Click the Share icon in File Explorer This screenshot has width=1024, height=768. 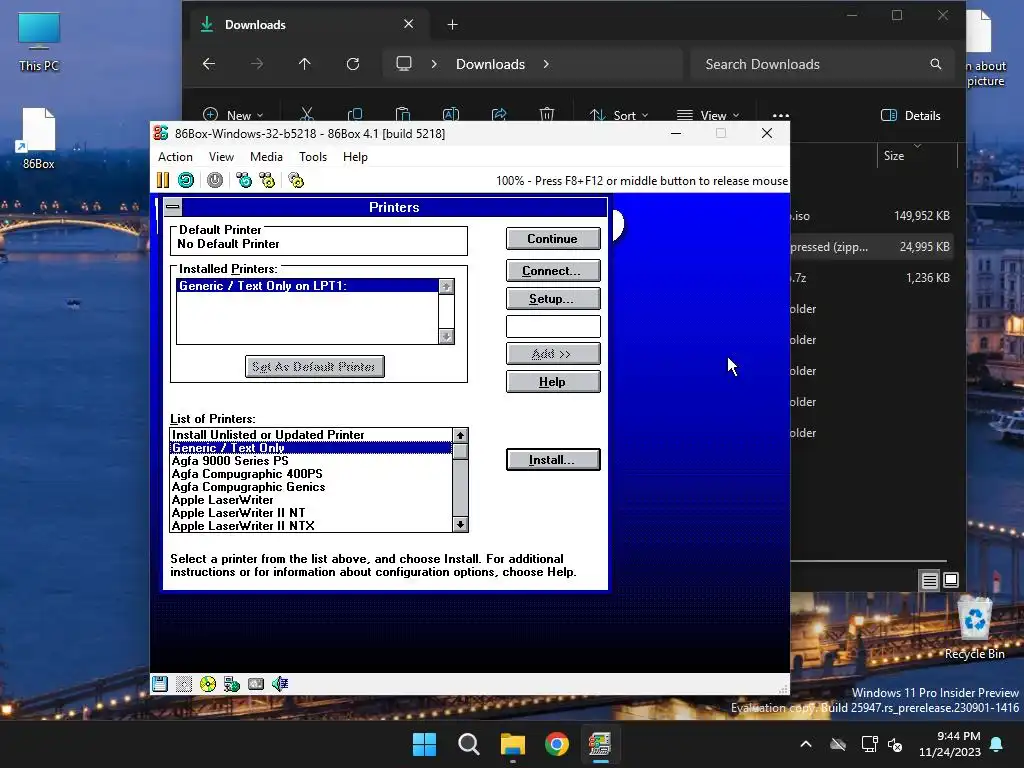click(x=499, y=115)
